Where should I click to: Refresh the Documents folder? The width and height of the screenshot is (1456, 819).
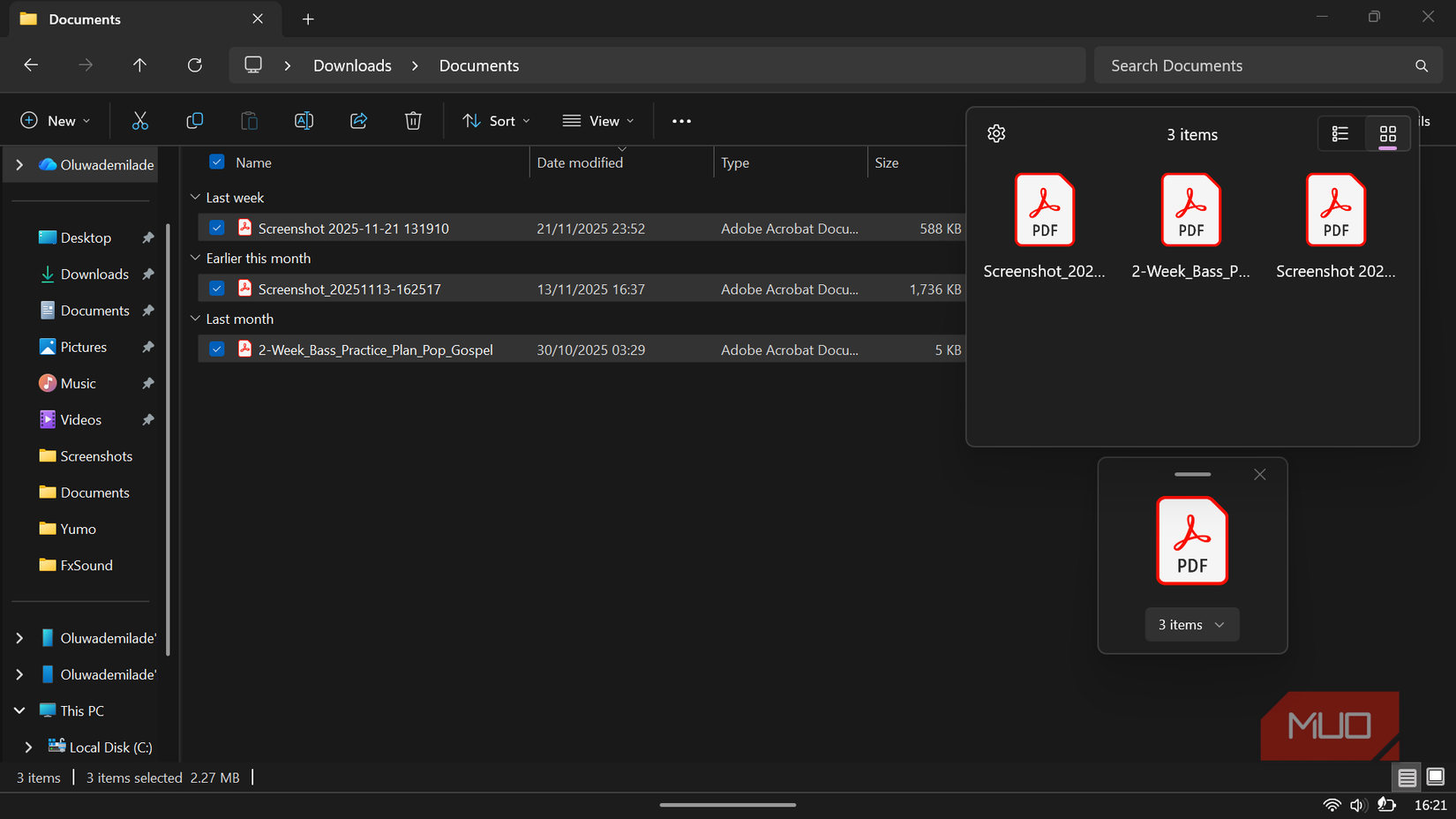pyautogui.click(x=194, y=64)
